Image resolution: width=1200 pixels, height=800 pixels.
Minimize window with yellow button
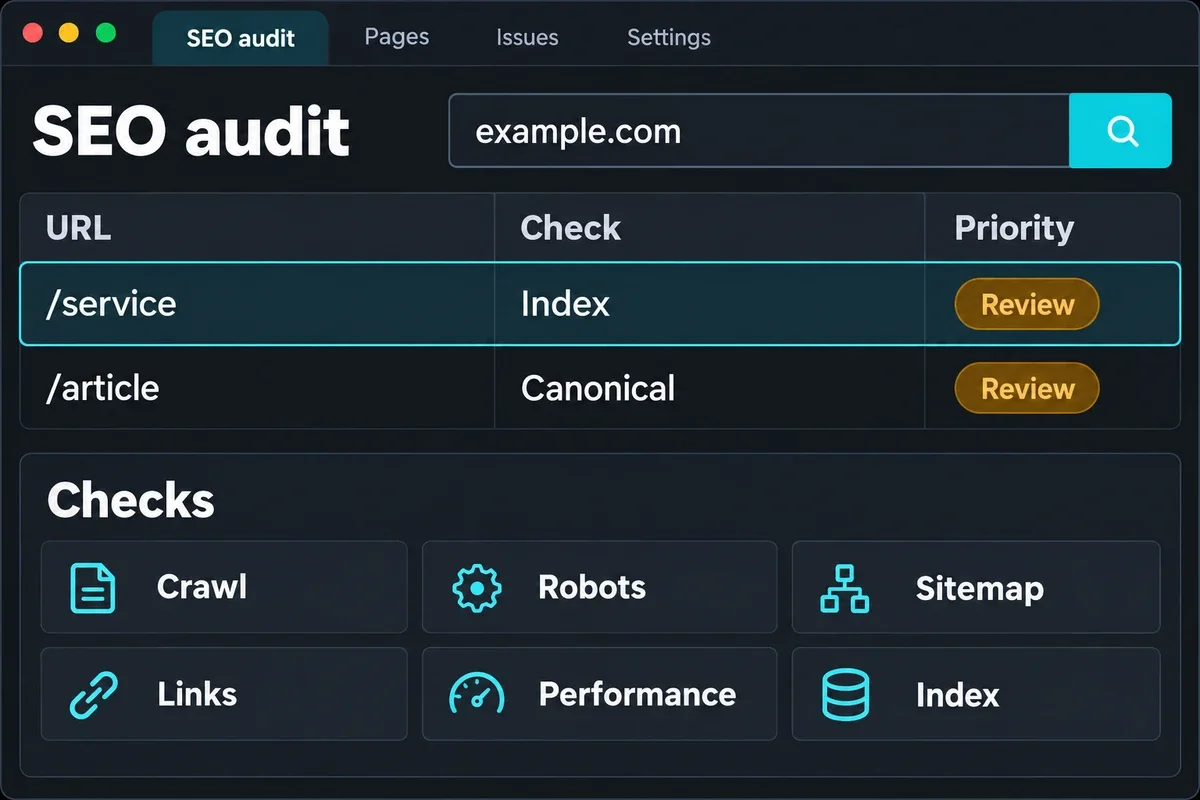pyautogui.click(x=69, y=32)
